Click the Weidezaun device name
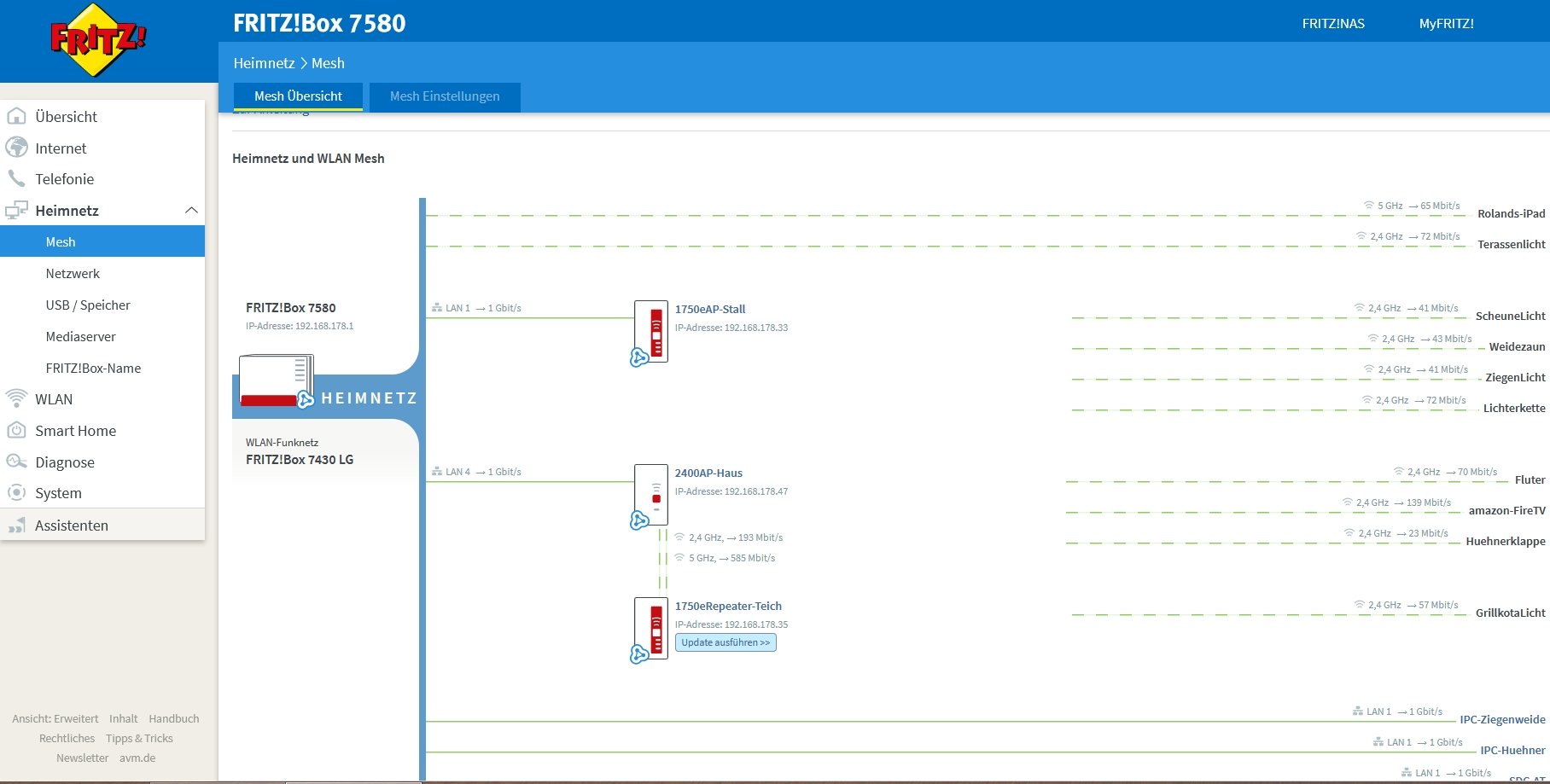The image size is (1550, 784). point(1517,346)
